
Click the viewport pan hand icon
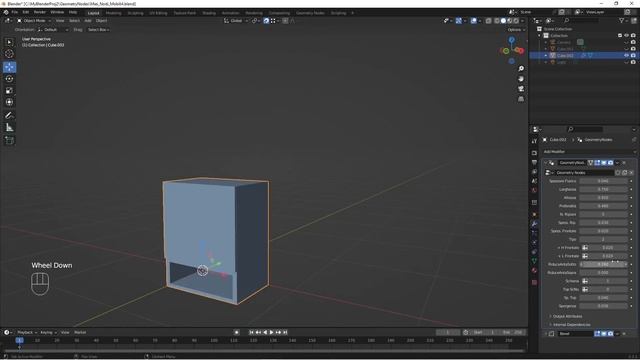click(x=521, y=79)
